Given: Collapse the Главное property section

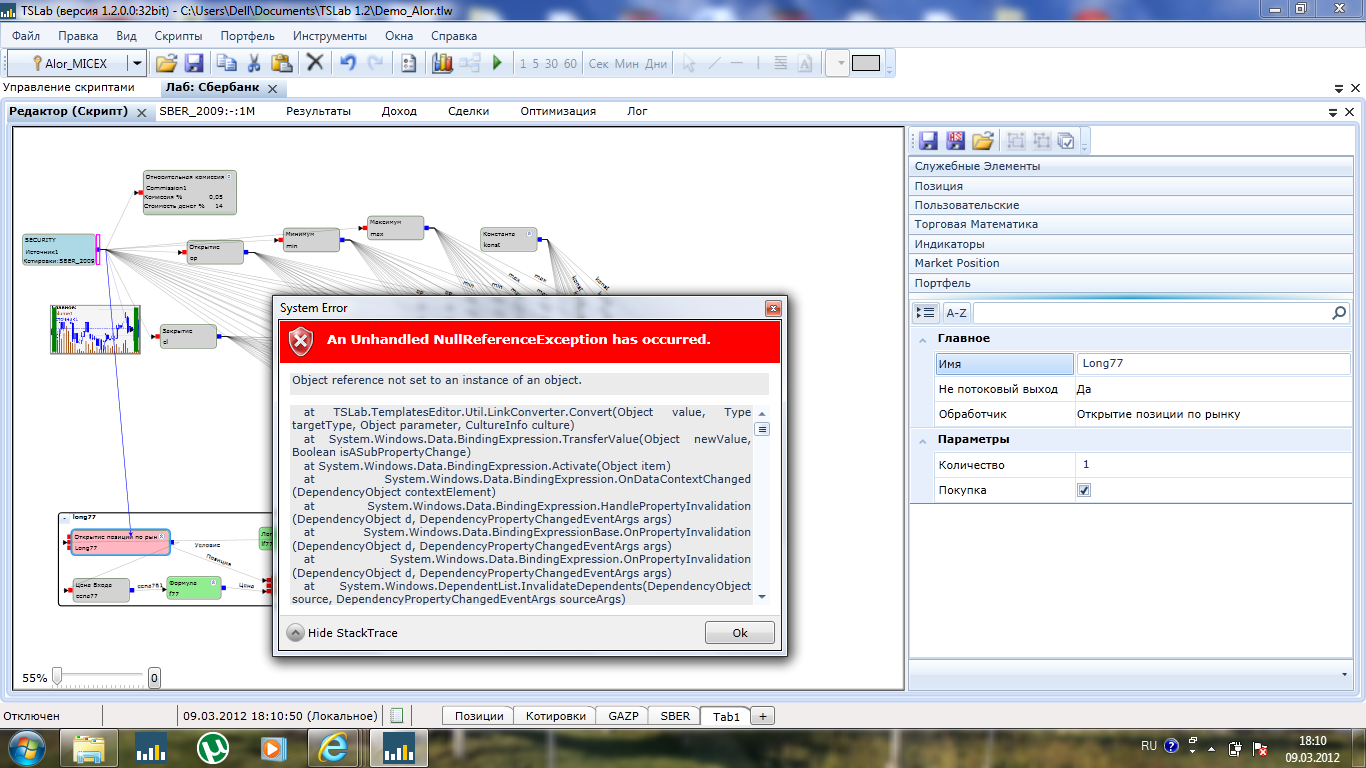Looking at the screenshot, I should click(922, 339).
